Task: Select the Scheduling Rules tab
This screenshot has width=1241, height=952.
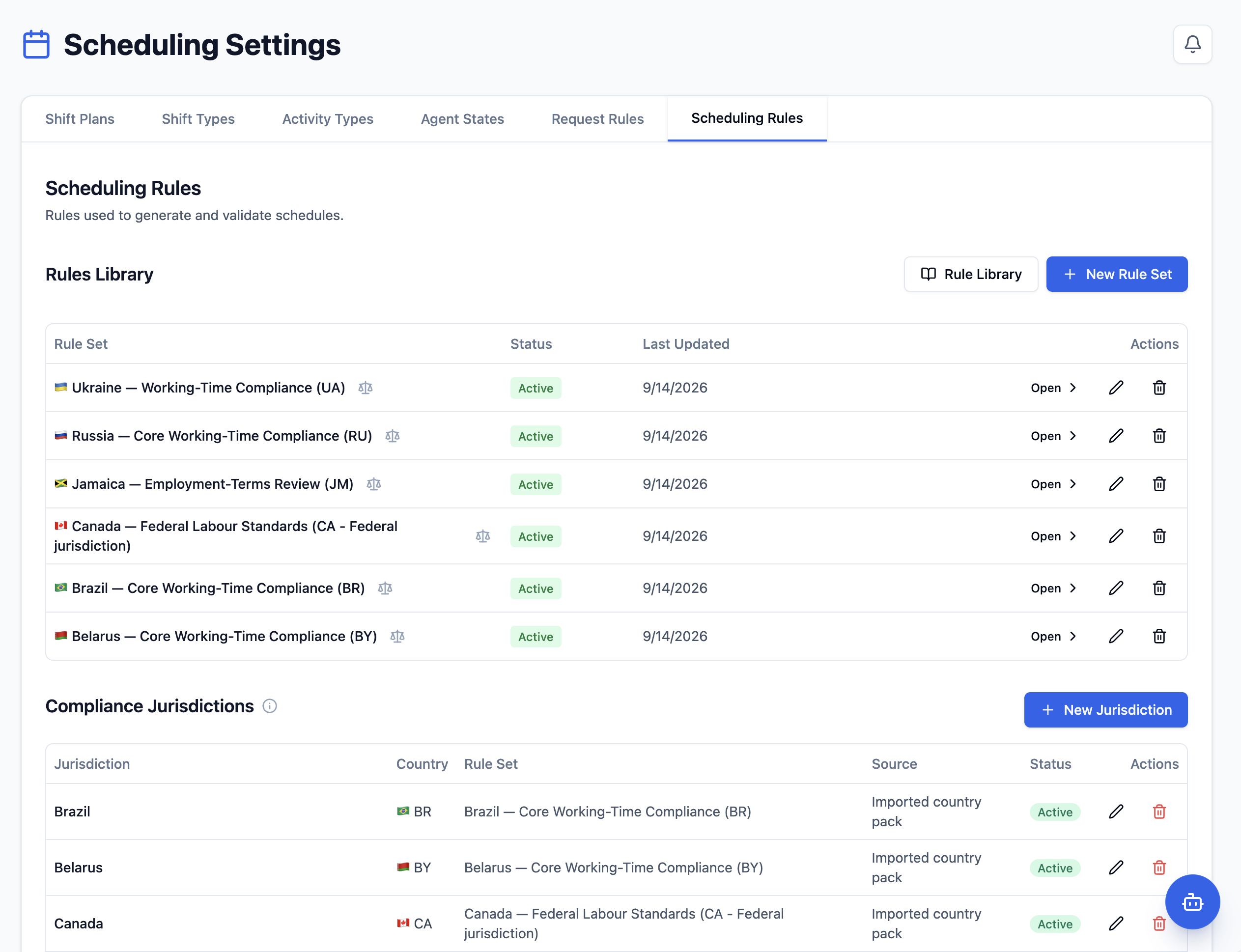Action: click(747, 118)
